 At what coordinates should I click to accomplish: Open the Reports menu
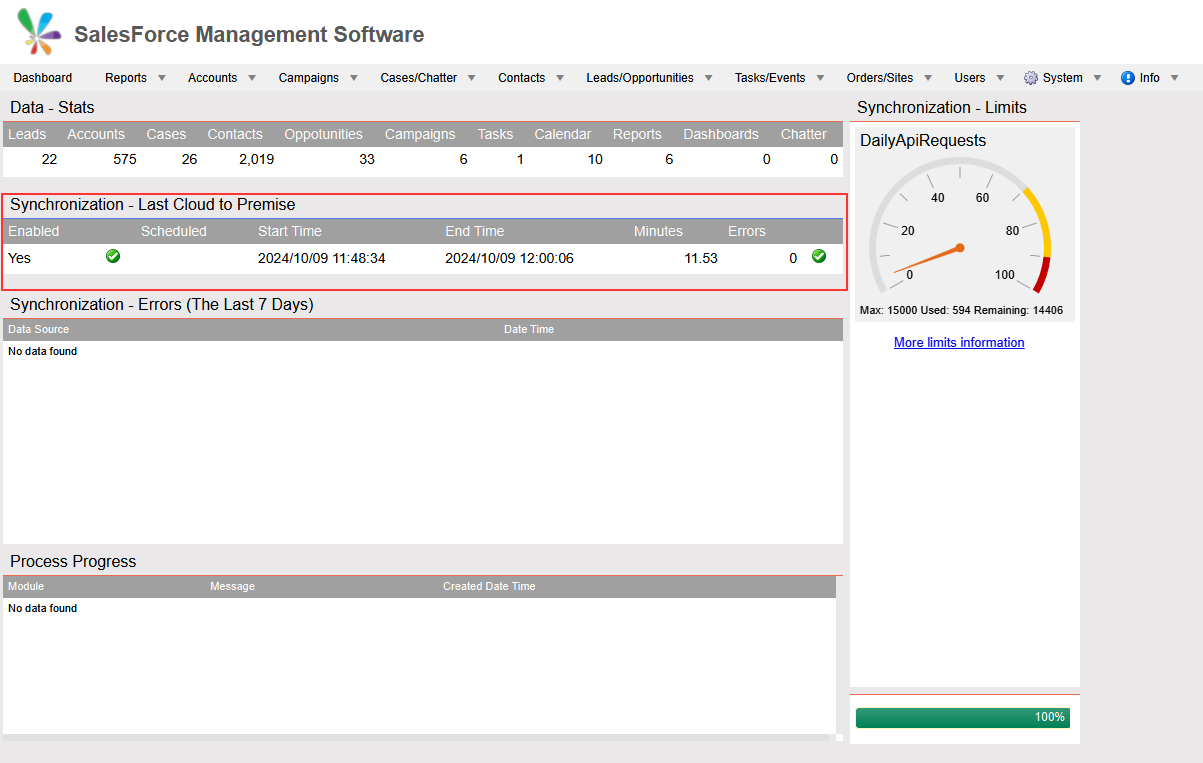tap(126, 78)
